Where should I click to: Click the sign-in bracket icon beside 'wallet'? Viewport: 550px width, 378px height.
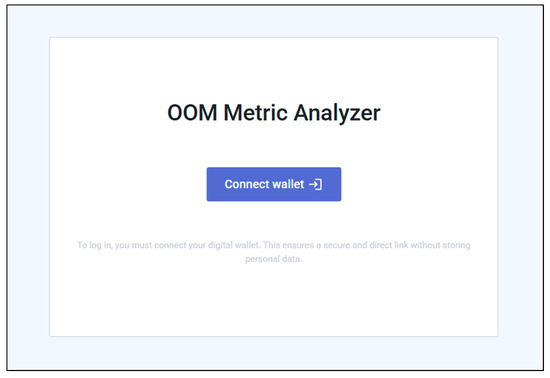pyautogui.click(x=315, y=184)
